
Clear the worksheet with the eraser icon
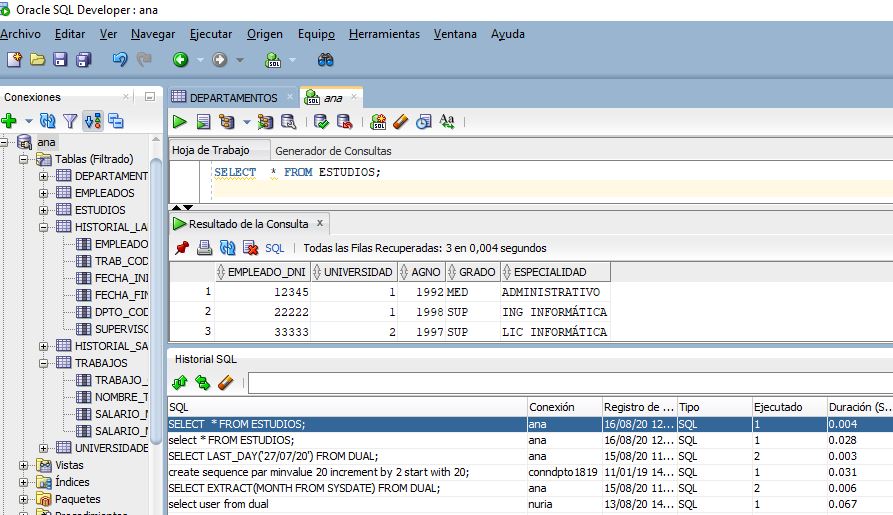(x=400, y=121)
